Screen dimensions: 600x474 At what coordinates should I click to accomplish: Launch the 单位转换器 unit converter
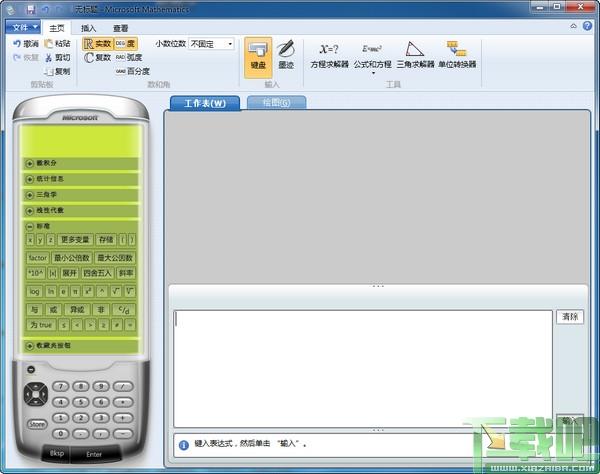(x=457, y=55)
